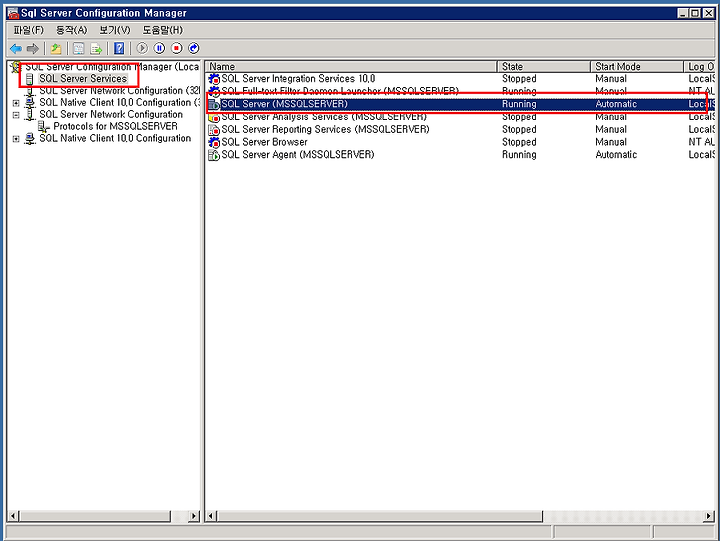
Task: Select the root SQL Server Configuration Manager (Local) node
Action: (112, 67)
